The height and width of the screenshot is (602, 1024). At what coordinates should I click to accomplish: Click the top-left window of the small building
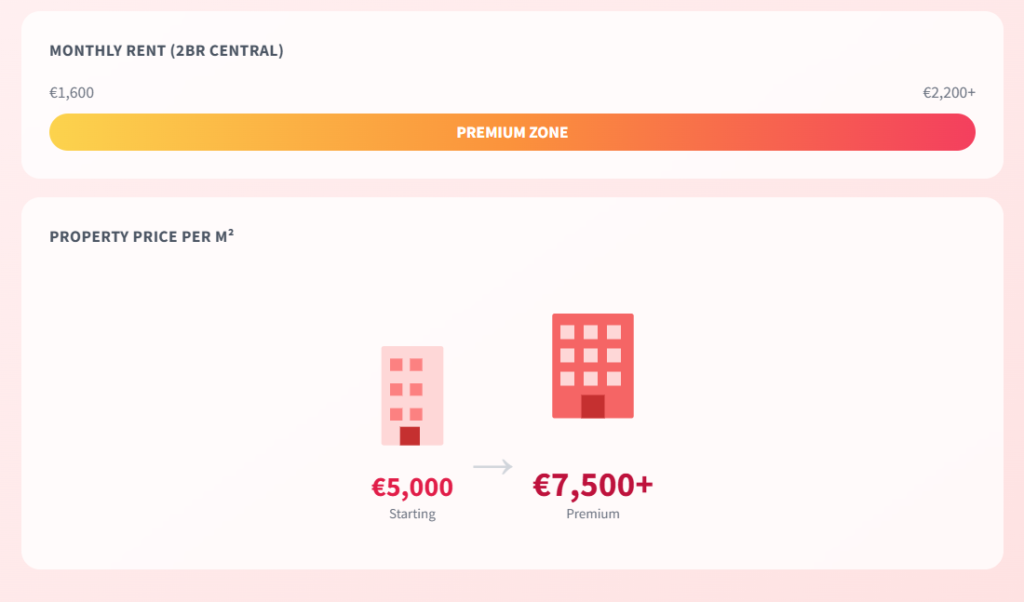tap(396, 365)
